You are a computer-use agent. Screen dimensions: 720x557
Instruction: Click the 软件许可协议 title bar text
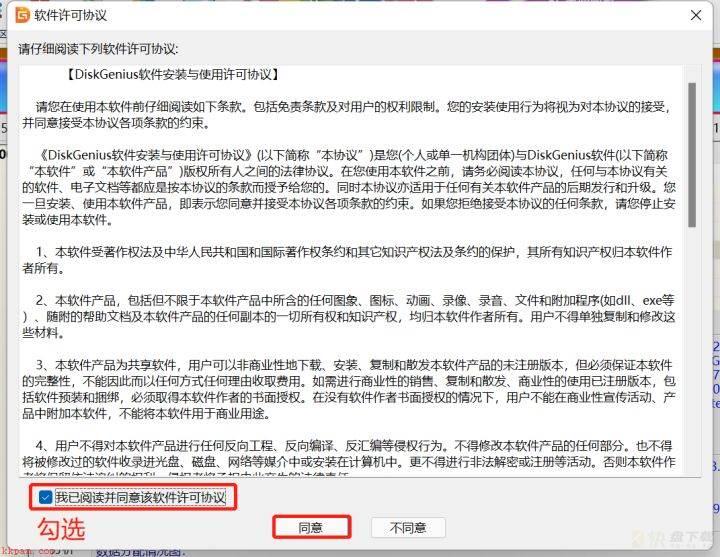tap(70, 16)
